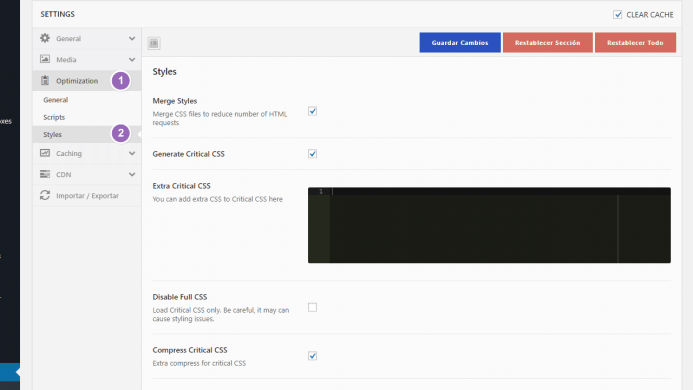Click the Extra Critical CSS label

point(181,186)
